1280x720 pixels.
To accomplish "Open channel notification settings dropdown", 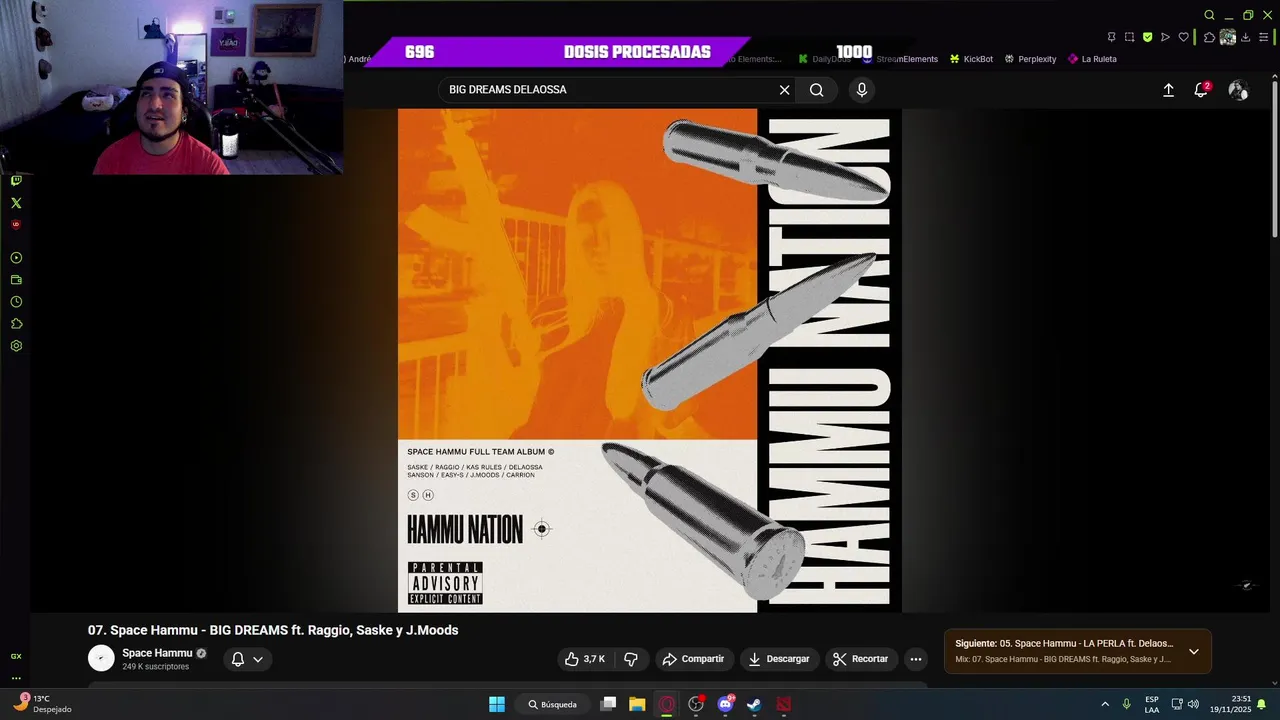I will click(x=247, y=659).
